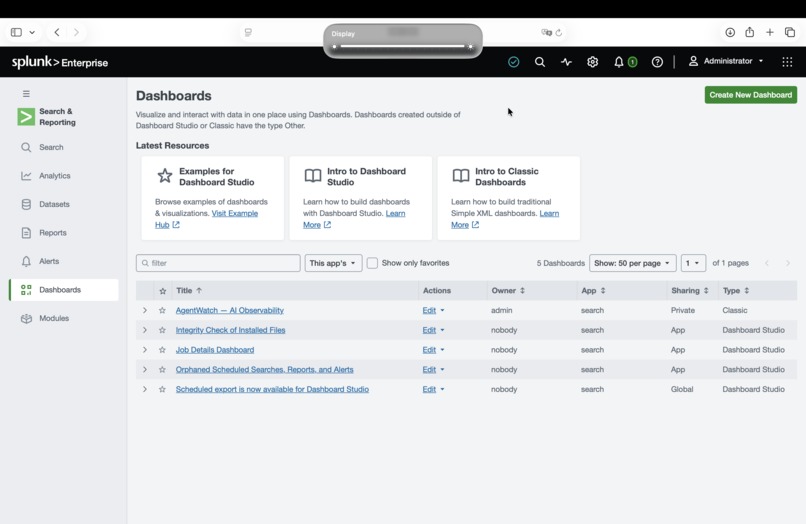Sort table by Type column
The image size is (806, 524).
(736, 291)
